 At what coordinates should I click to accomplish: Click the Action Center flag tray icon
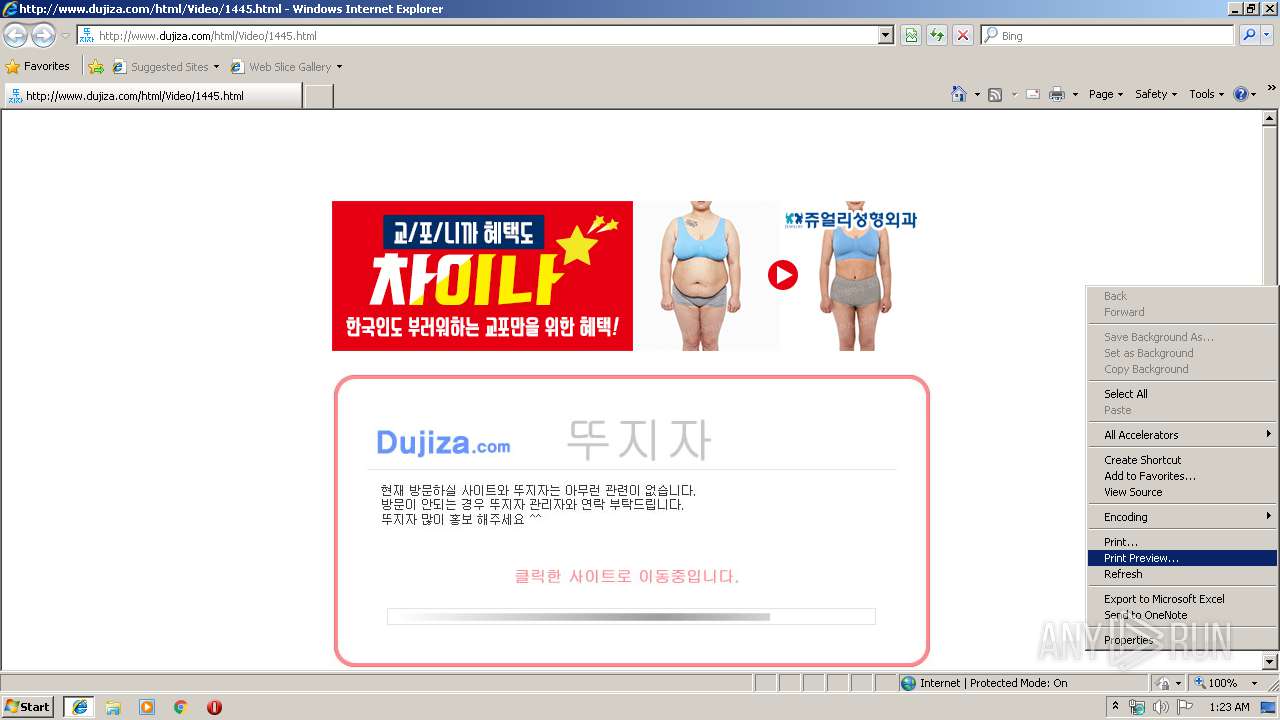(x=1185, y=707)
